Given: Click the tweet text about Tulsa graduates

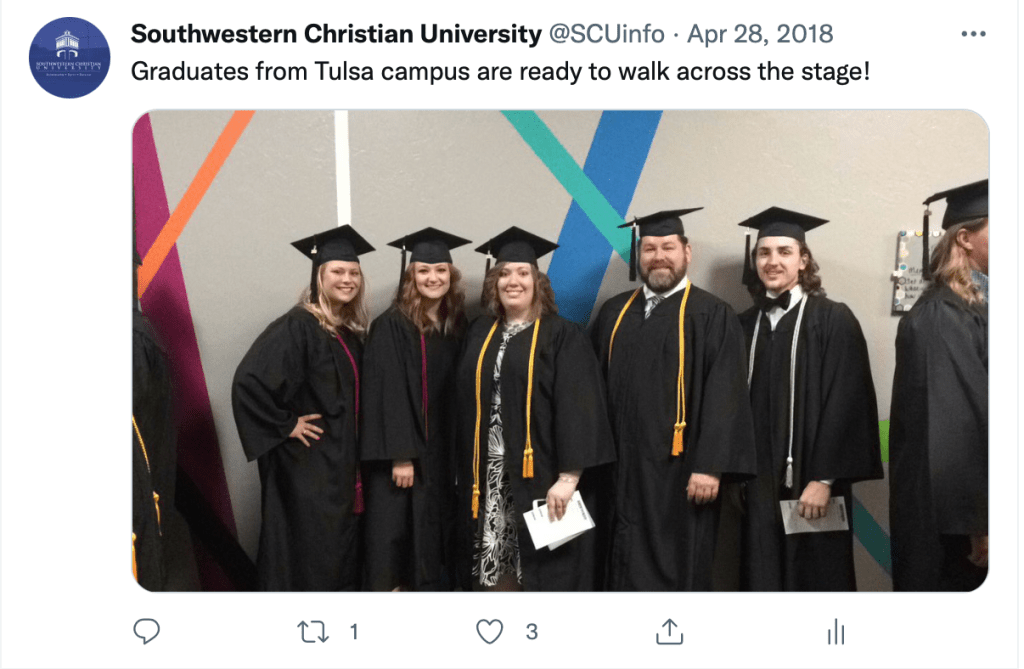Looking at the screenshot, I should pos(496,73).
